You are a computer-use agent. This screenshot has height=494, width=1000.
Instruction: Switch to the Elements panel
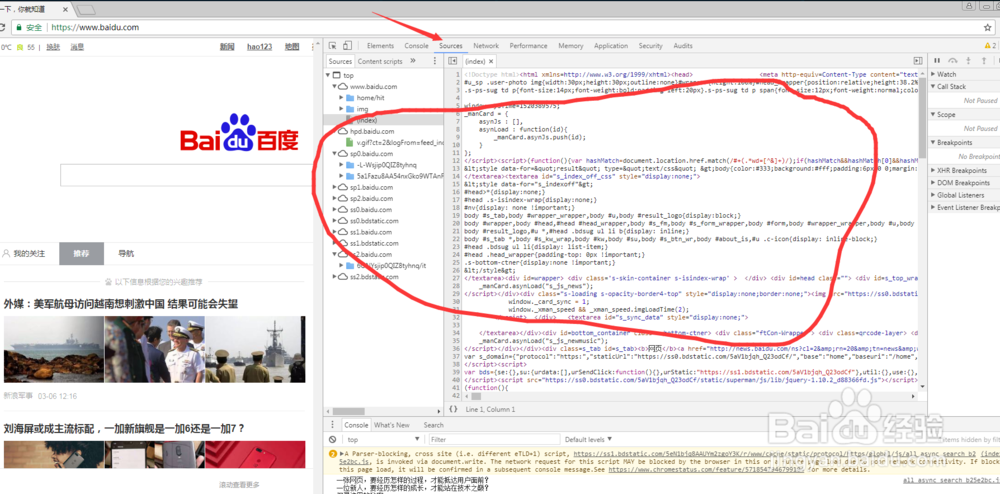tap(381, 46)
